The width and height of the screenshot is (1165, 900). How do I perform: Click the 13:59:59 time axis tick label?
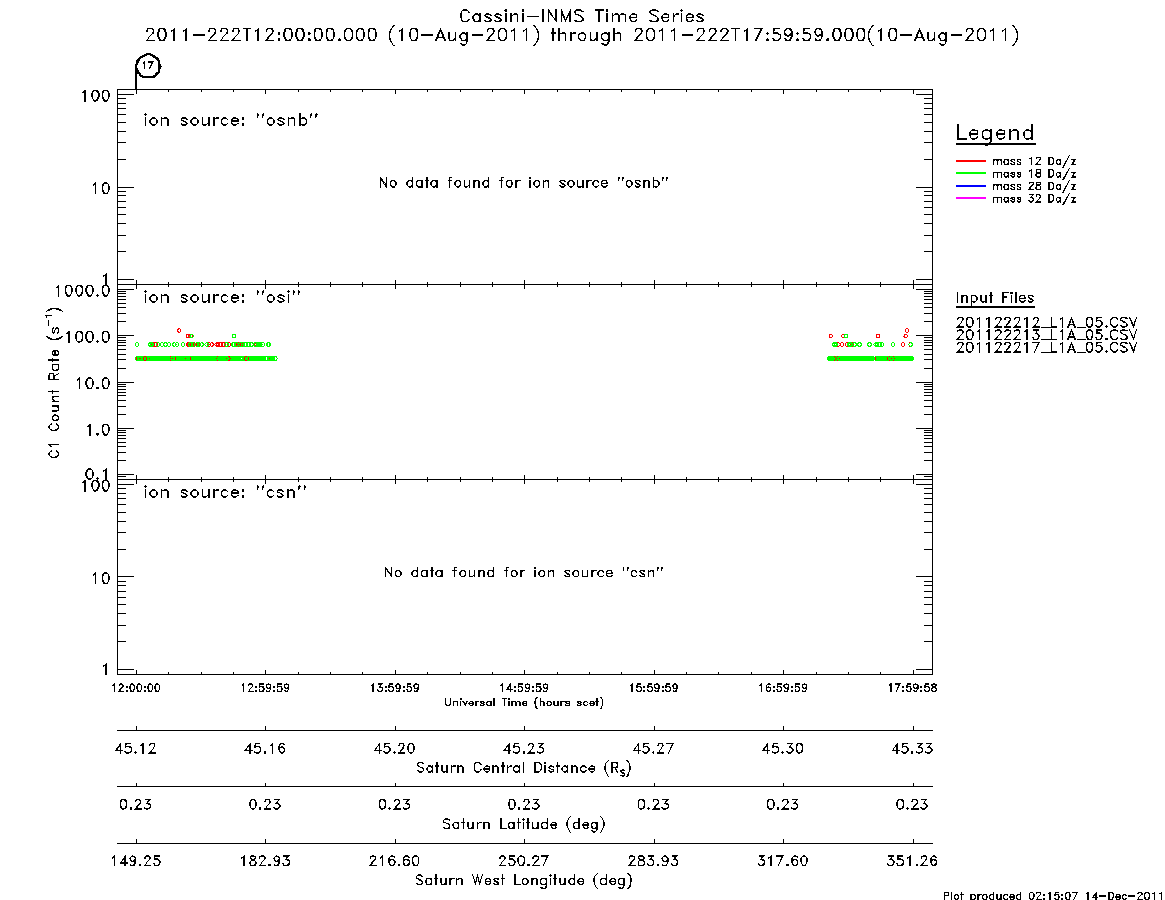[x=395, y=688]
